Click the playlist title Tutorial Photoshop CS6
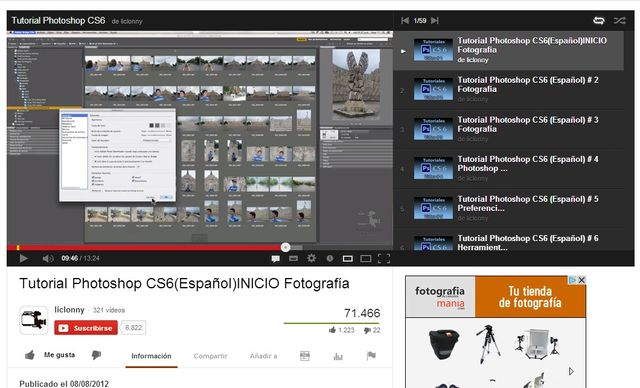 (x=58, y=20)
